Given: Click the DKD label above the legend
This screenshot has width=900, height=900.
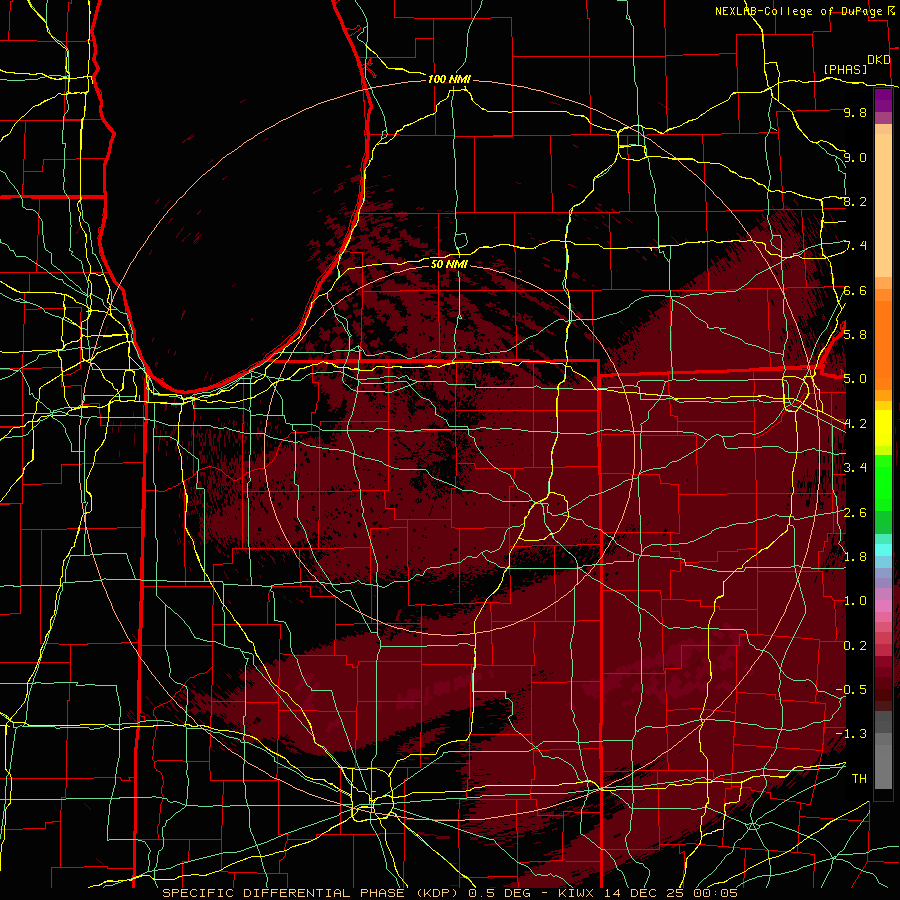Looking at the screenshot, I should (x=879, y=59).
